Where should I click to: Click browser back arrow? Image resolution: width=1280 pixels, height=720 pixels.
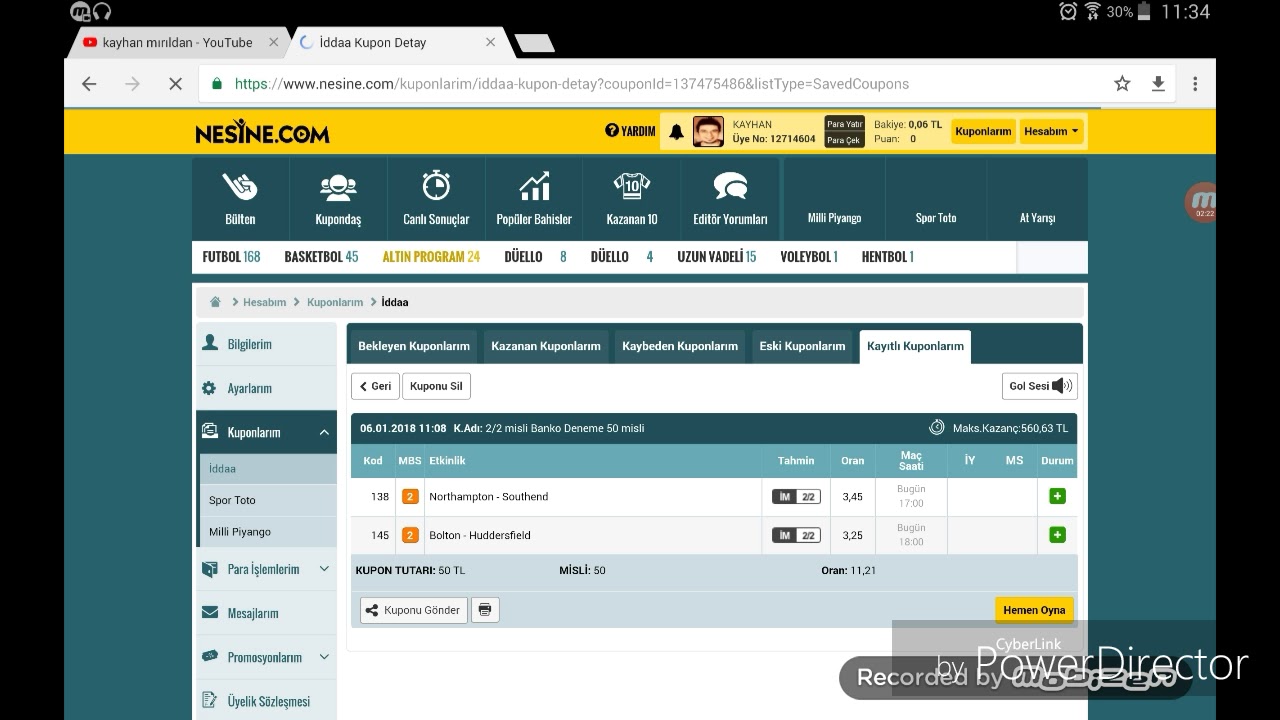[89, 84]
